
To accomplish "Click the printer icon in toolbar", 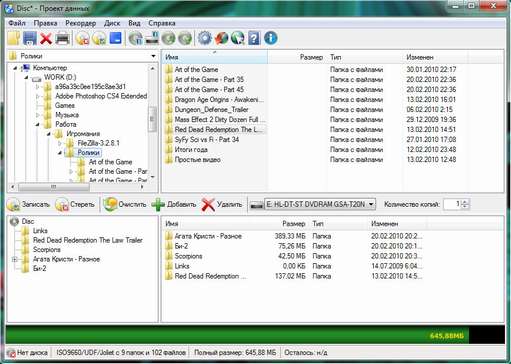I will [62, 38].
